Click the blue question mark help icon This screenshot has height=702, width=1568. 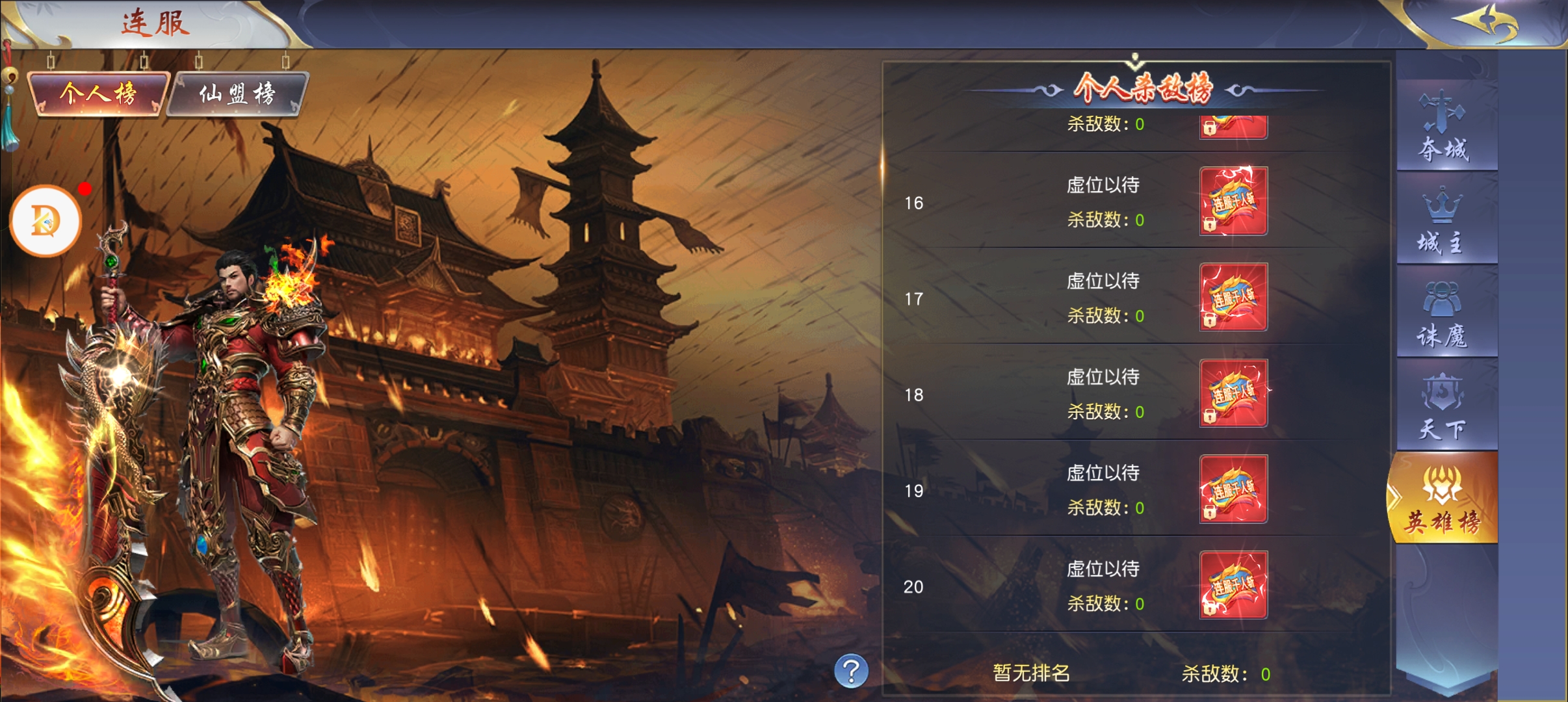851,671
